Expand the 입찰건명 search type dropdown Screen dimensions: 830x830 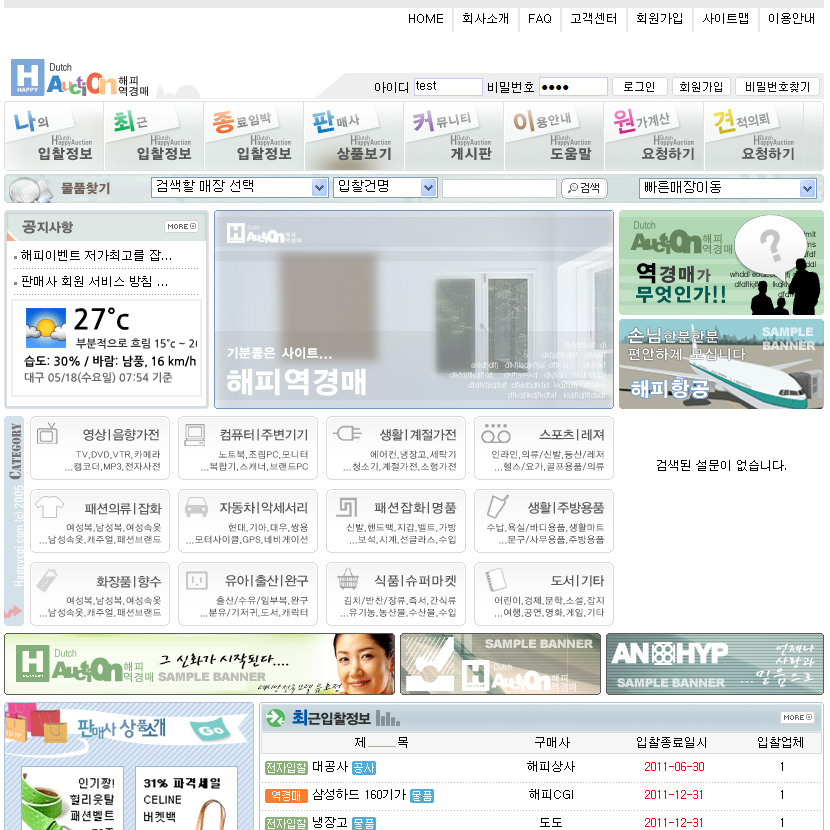[x=386, y=187]
